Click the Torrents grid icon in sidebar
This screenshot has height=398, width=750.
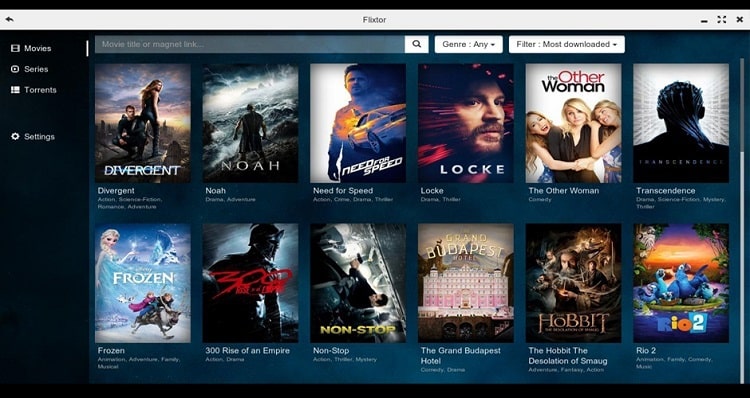15,90
